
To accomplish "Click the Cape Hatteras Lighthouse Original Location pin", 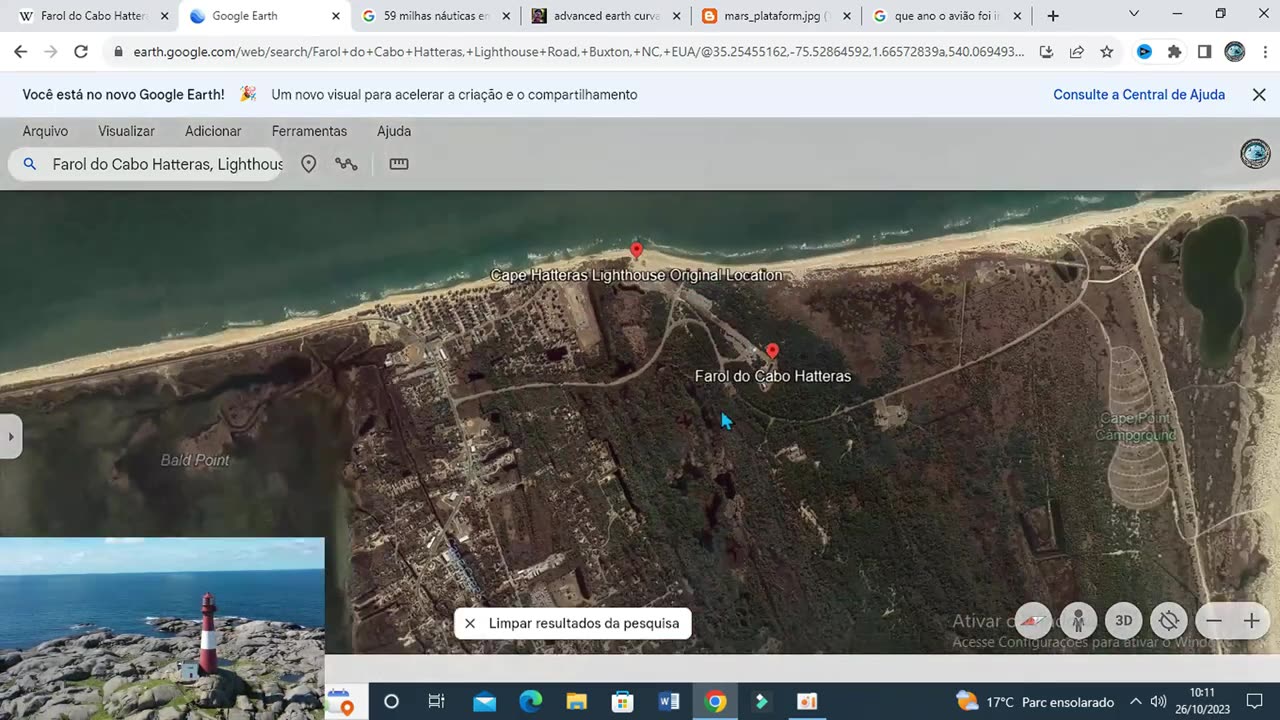I will click(636, 250).
